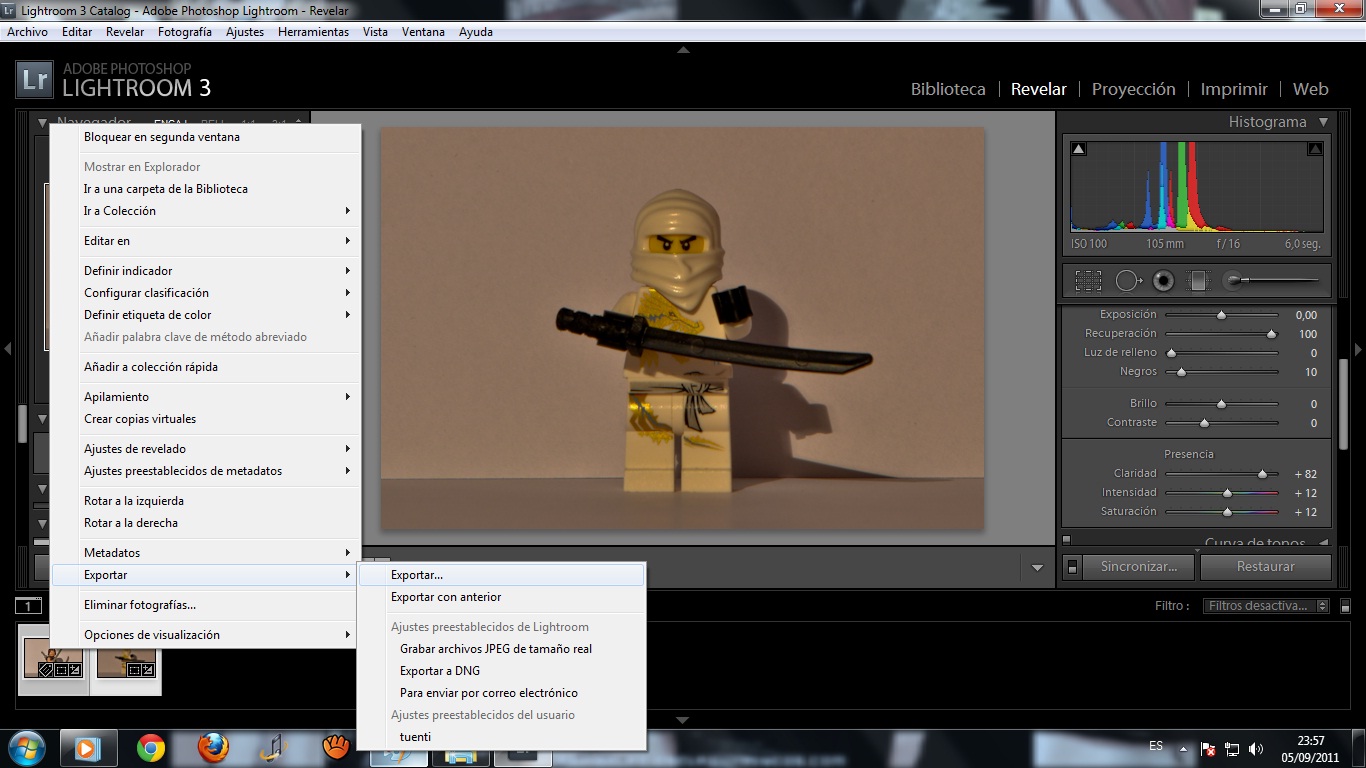Image resolution: width=1366 pixels, height=768 pixels.
Task: Select the Spot Removal tool
Action: 1127,281
